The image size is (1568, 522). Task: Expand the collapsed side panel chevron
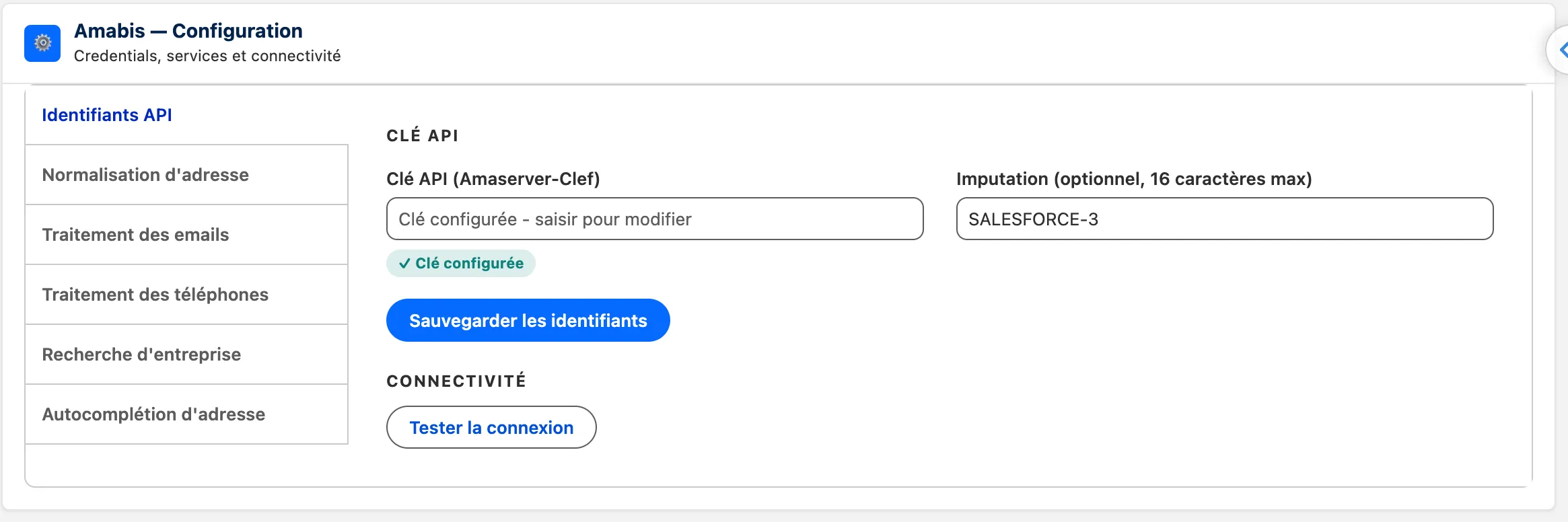[1559, 50]
